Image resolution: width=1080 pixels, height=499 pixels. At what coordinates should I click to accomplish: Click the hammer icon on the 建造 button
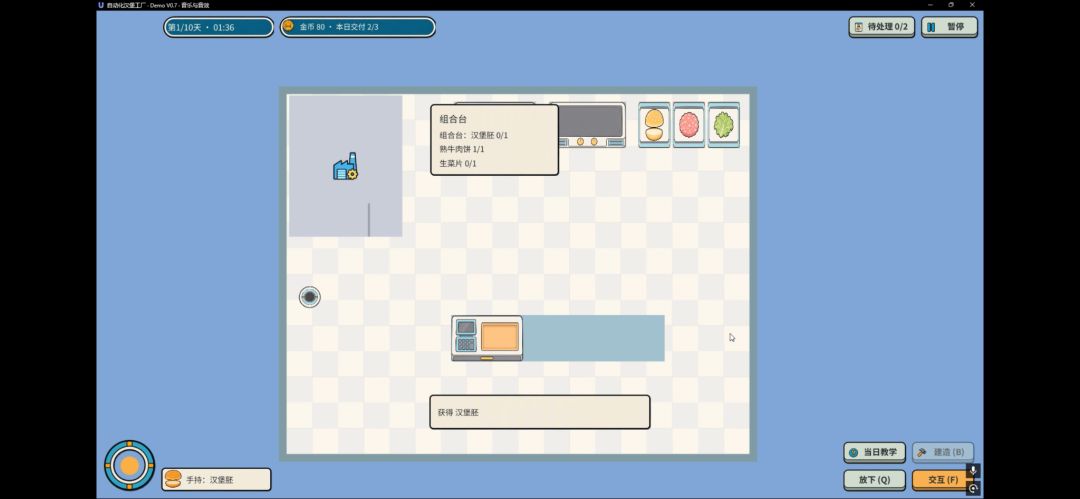click(x=922, y=452)
